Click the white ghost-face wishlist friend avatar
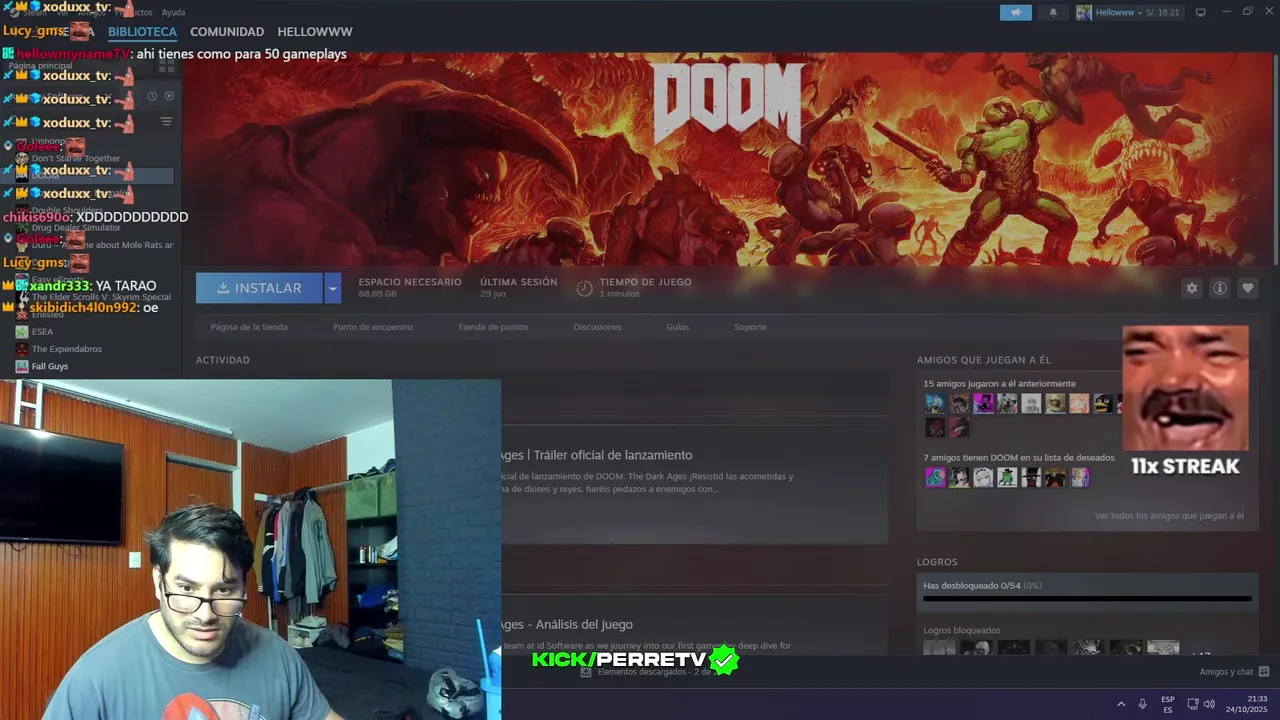Viewport: 1280px width, 720px height. (983, 478)
